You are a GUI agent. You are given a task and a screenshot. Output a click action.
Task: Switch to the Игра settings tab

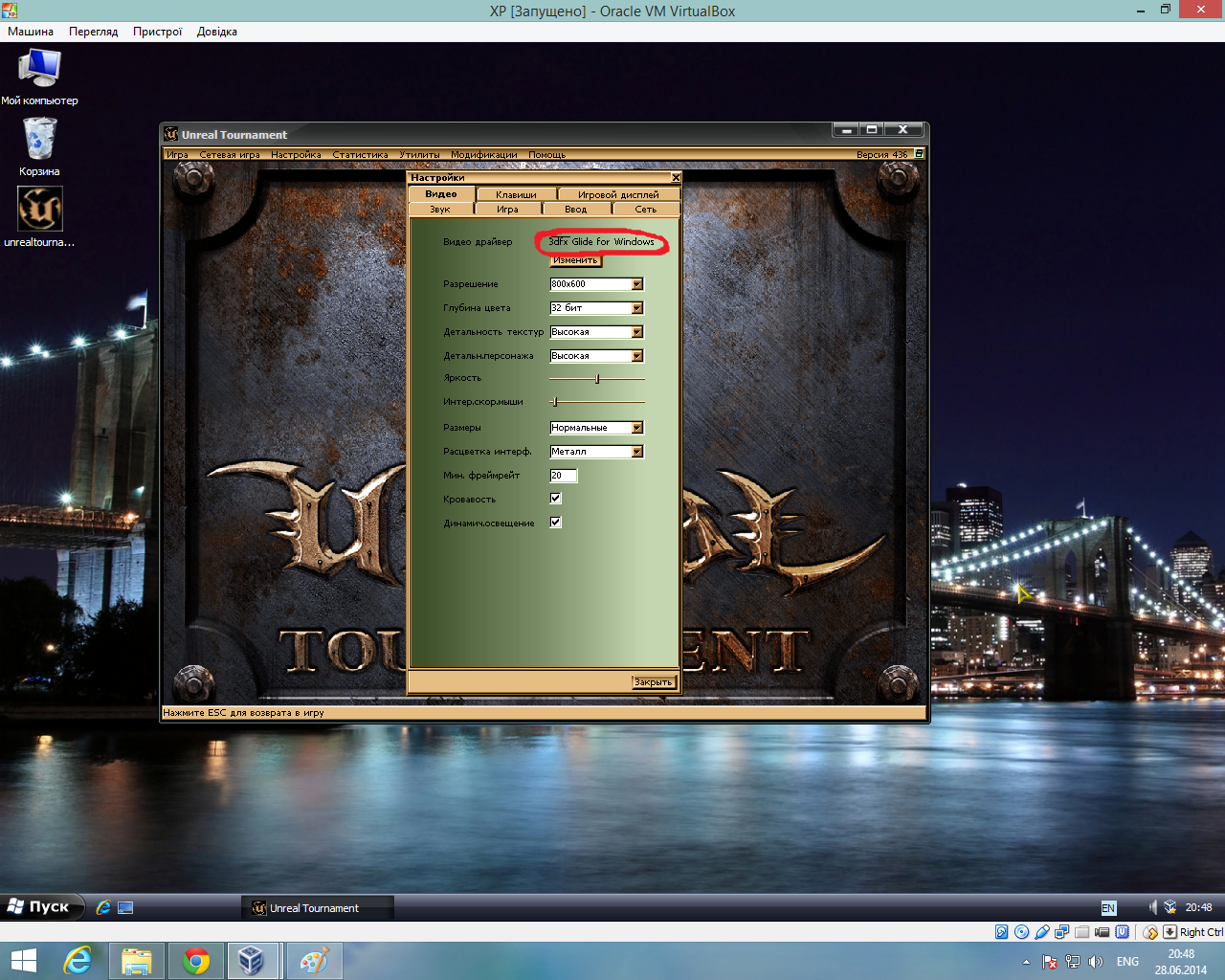click(507, 209)
